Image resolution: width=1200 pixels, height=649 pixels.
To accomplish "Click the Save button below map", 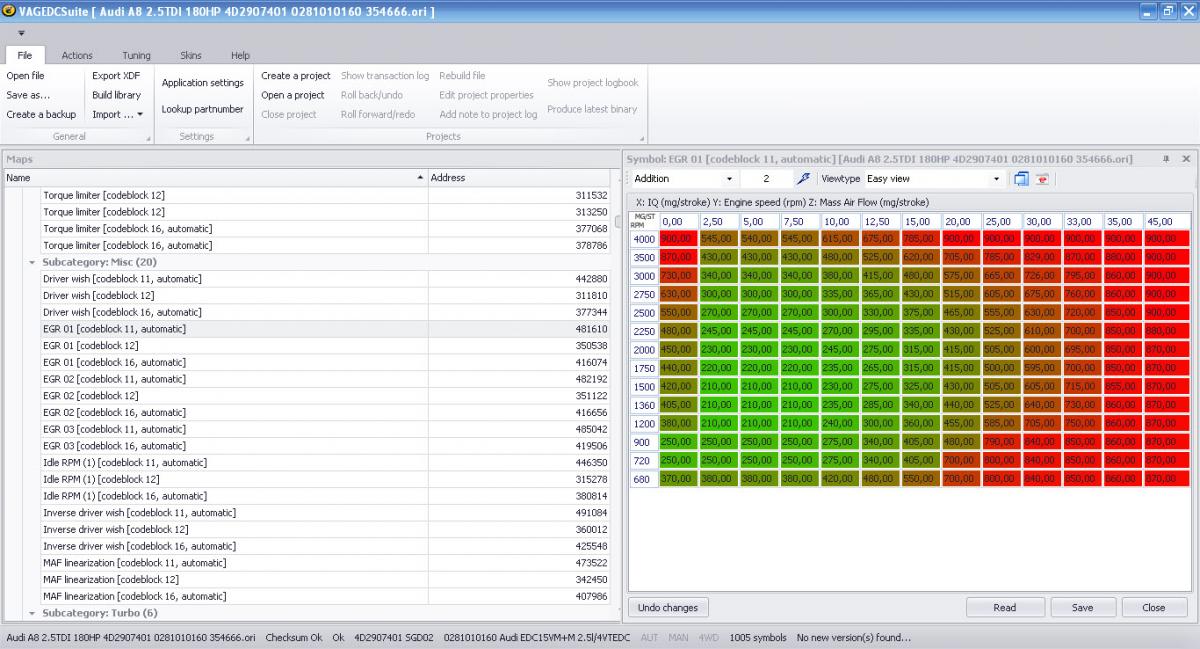I will (x=1083, y=607).
